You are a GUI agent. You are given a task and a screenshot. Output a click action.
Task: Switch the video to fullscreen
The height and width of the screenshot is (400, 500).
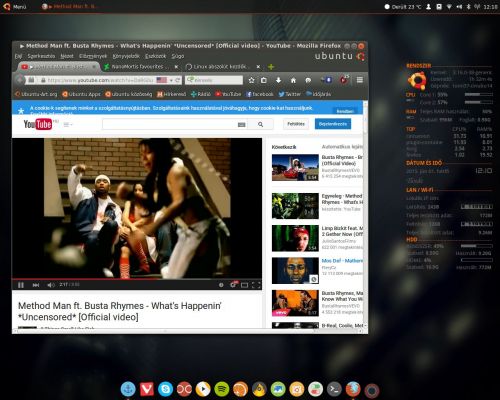coord(256,285)
